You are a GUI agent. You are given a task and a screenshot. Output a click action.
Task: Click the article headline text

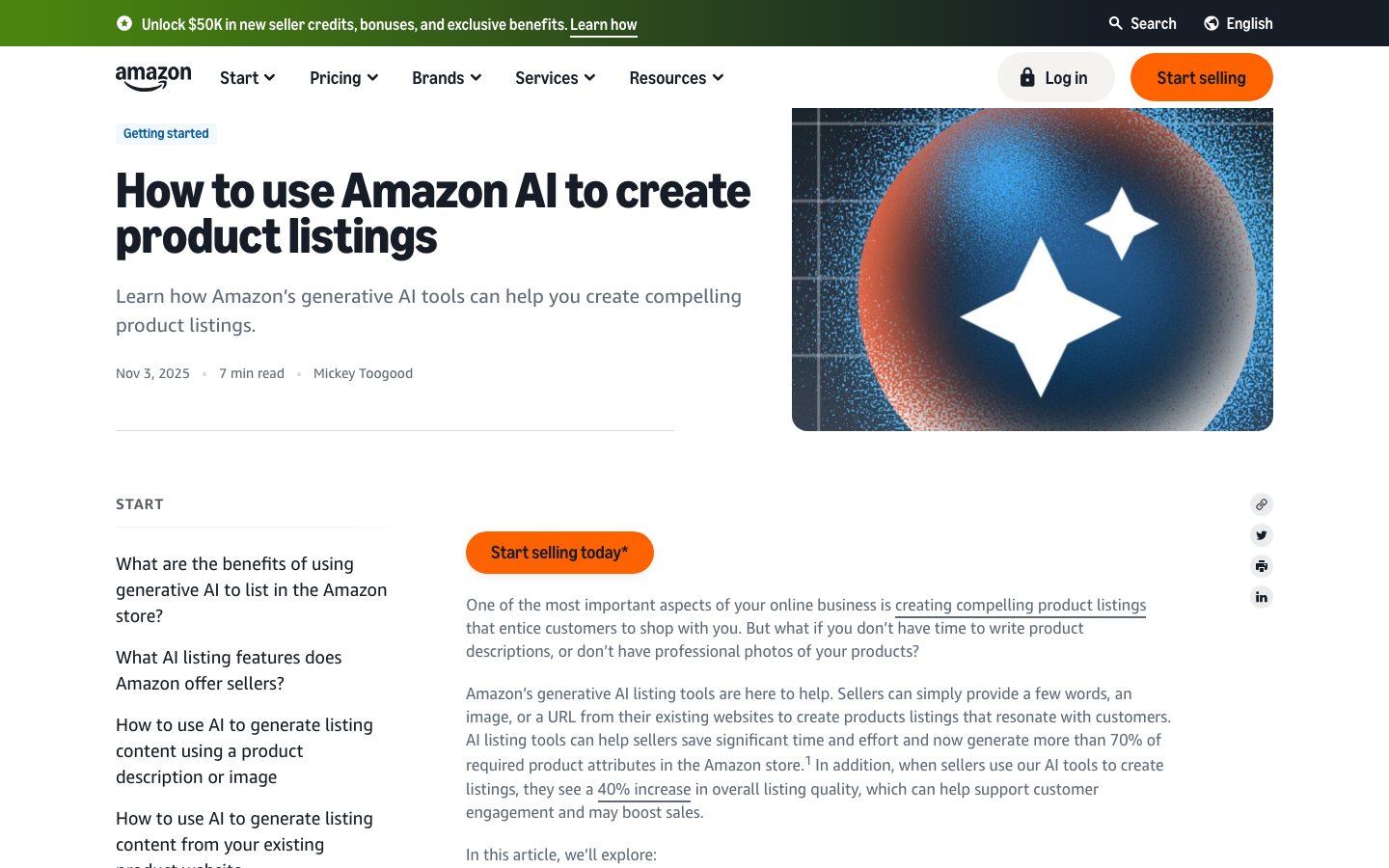[x=433, y=214]
